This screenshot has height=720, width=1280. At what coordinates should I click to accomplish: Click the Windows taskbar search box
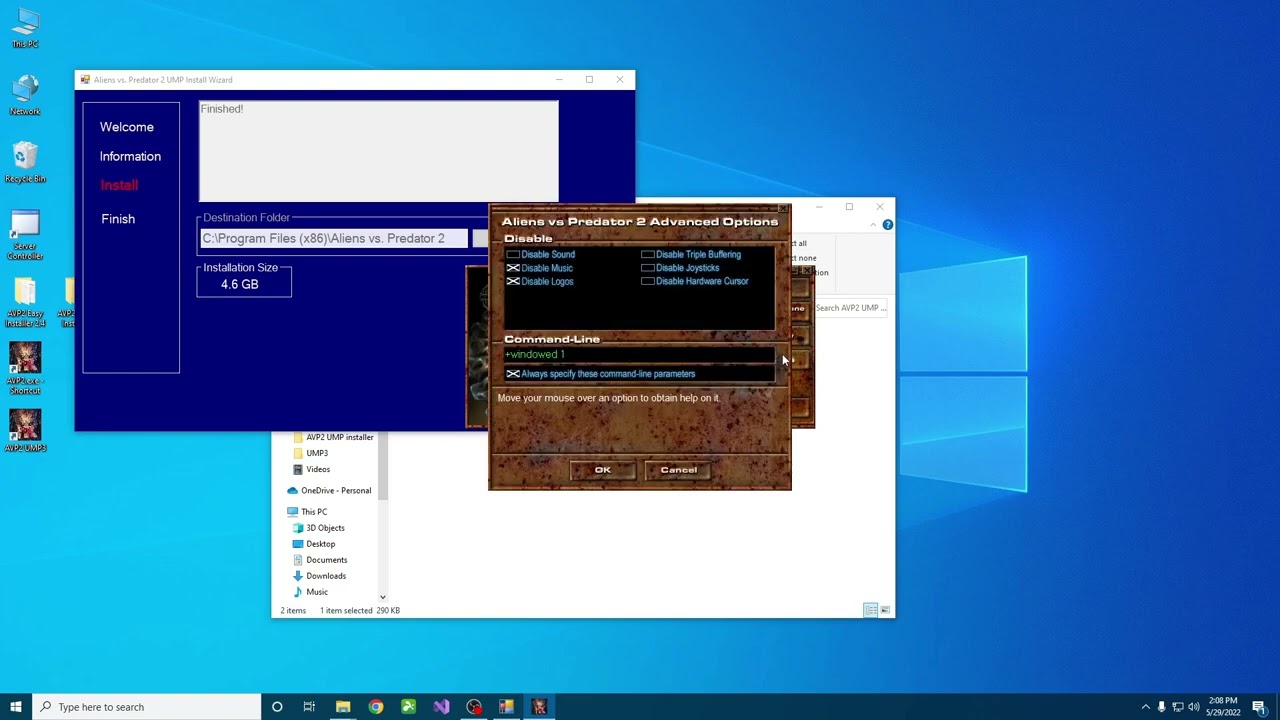tap(147, 707)
